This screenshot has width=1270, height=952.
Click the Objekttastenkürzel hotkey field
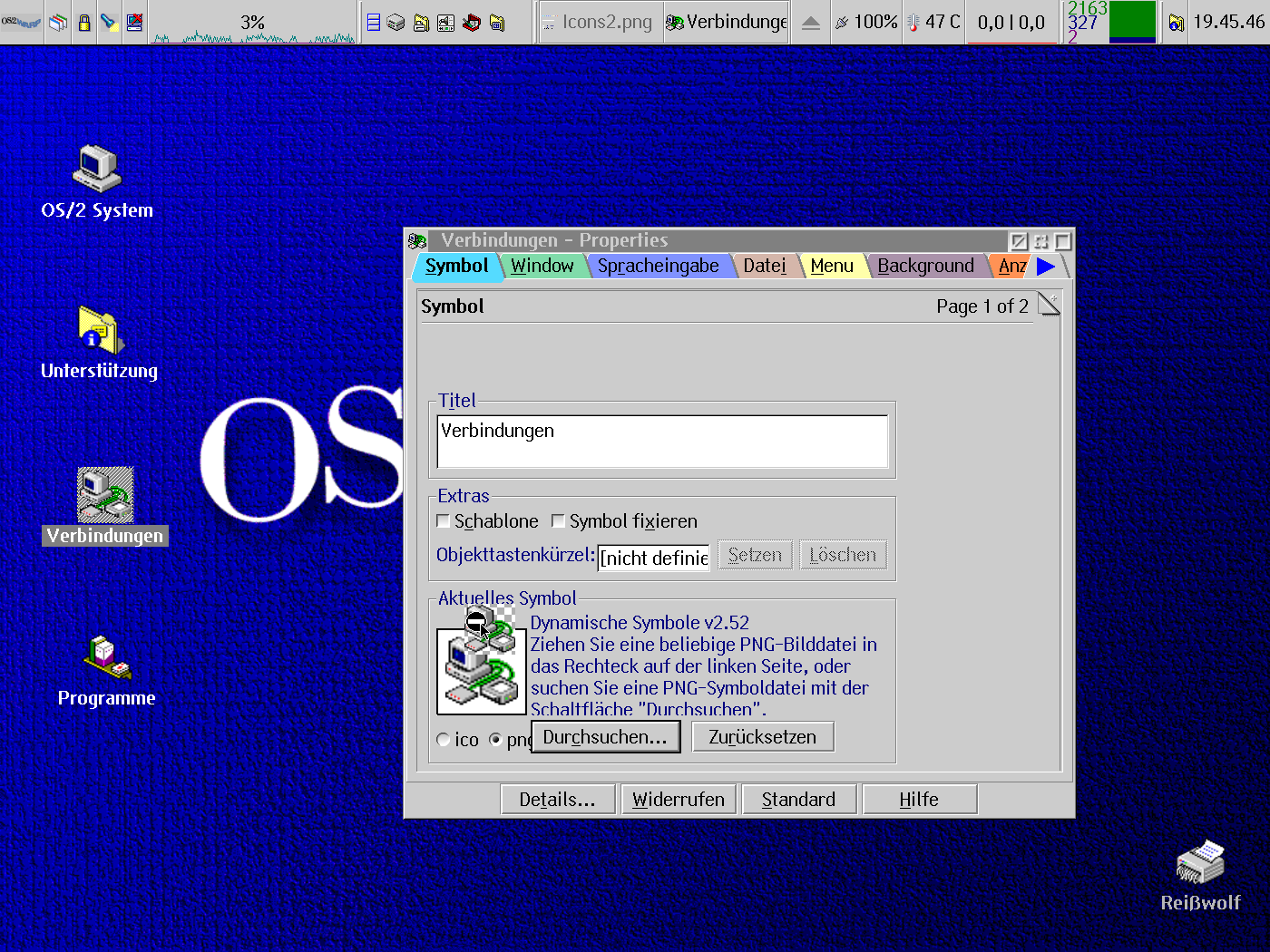click(653, 558)
